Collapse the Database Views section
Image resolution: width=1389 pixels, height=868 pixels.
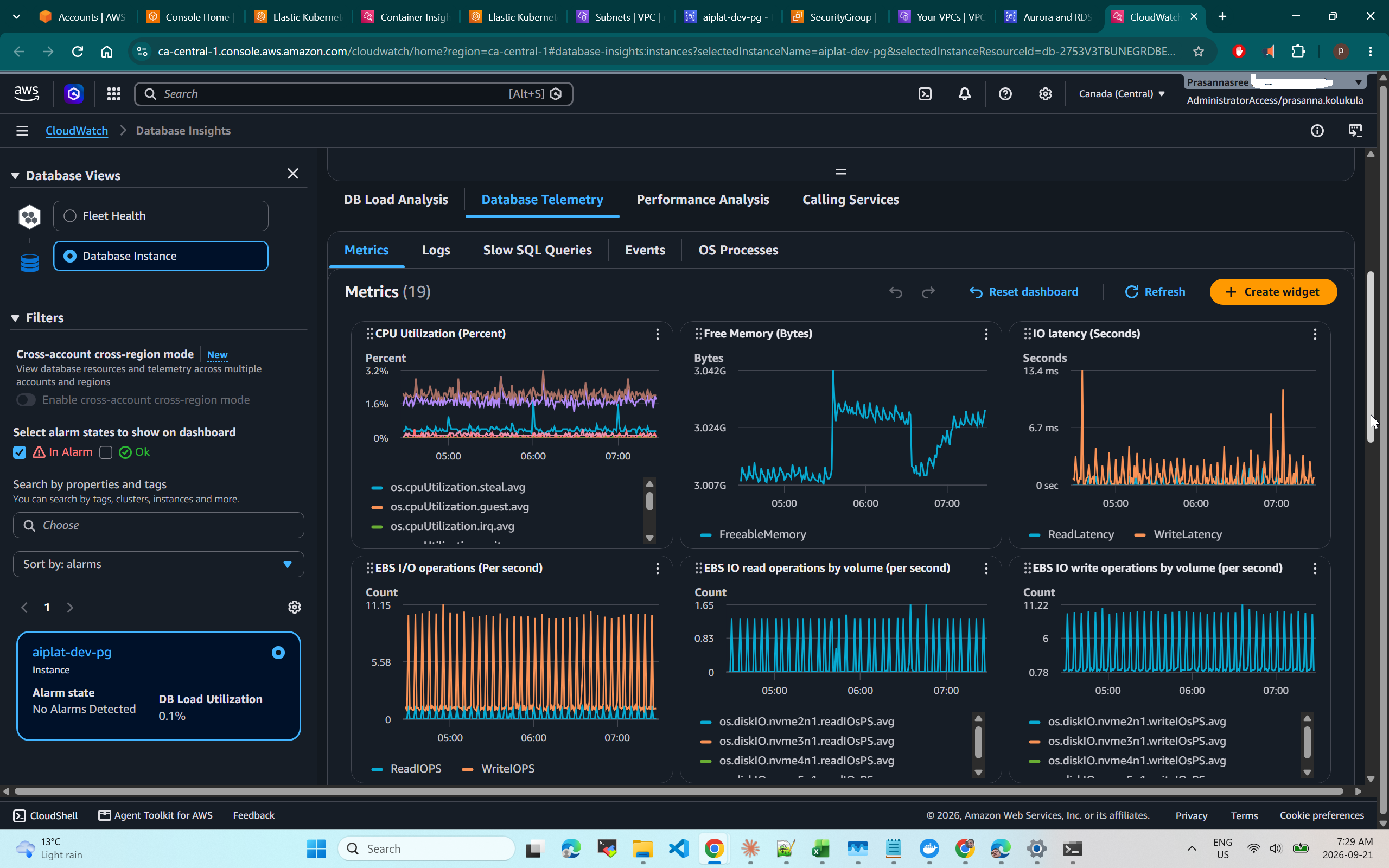[x=16, y=176]
